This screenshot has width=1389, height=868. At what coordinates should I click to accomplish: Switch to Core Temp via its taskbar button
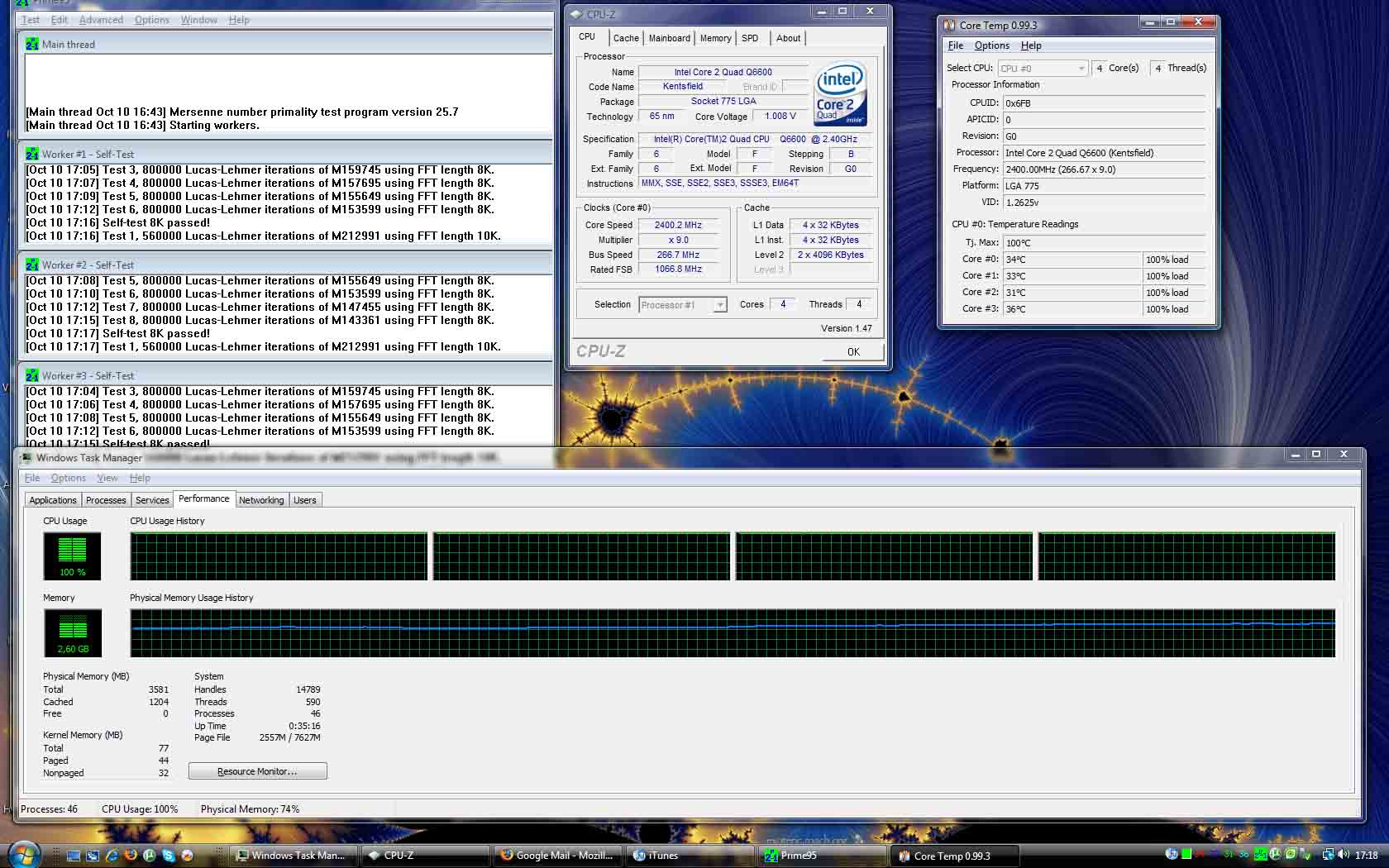[x=956, y=856]
